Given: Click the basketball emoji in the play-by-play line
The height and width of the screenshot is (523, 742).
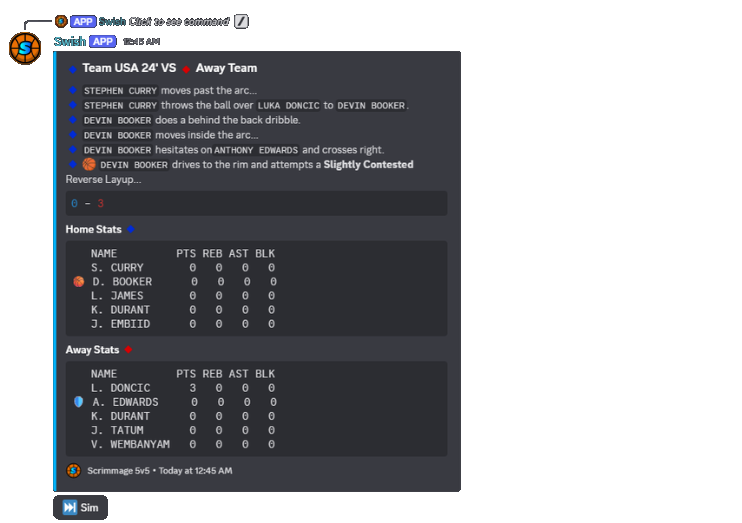Looking at the screenshot, I should [x=89, y=164].
